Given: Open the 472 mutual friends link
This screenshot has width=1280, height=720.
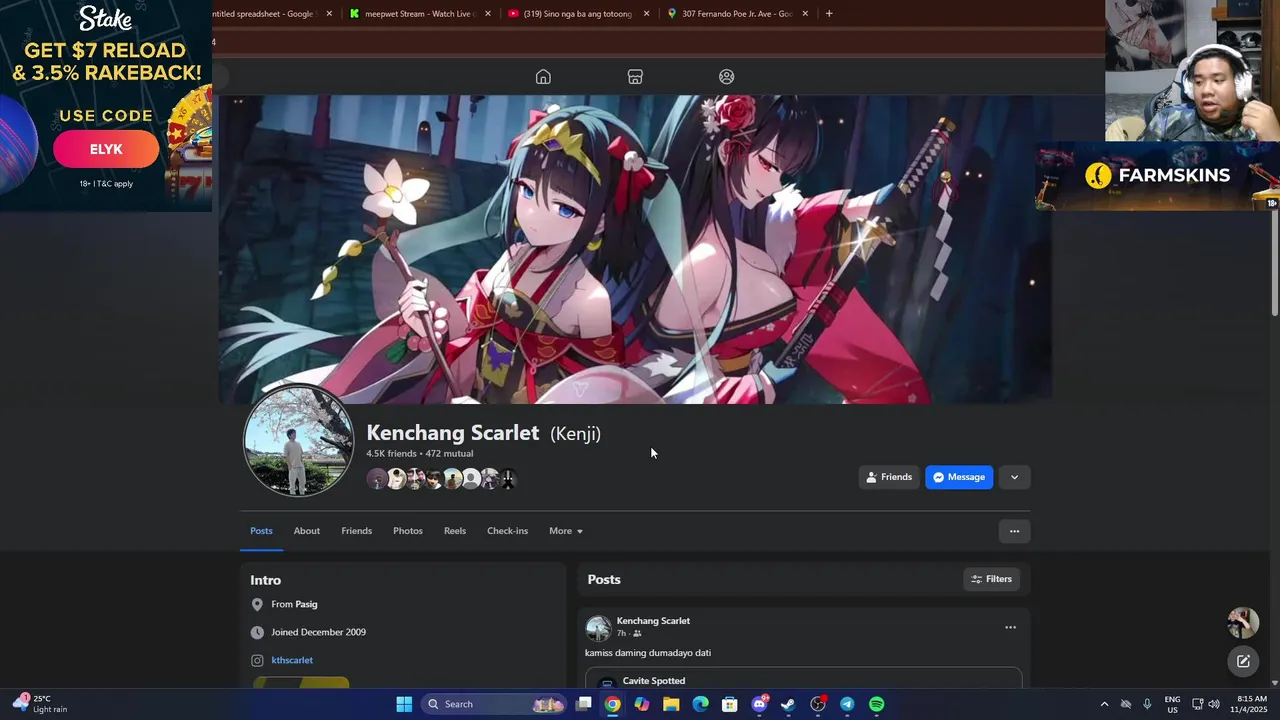Looking at the screenshot, I should [450, 454].
